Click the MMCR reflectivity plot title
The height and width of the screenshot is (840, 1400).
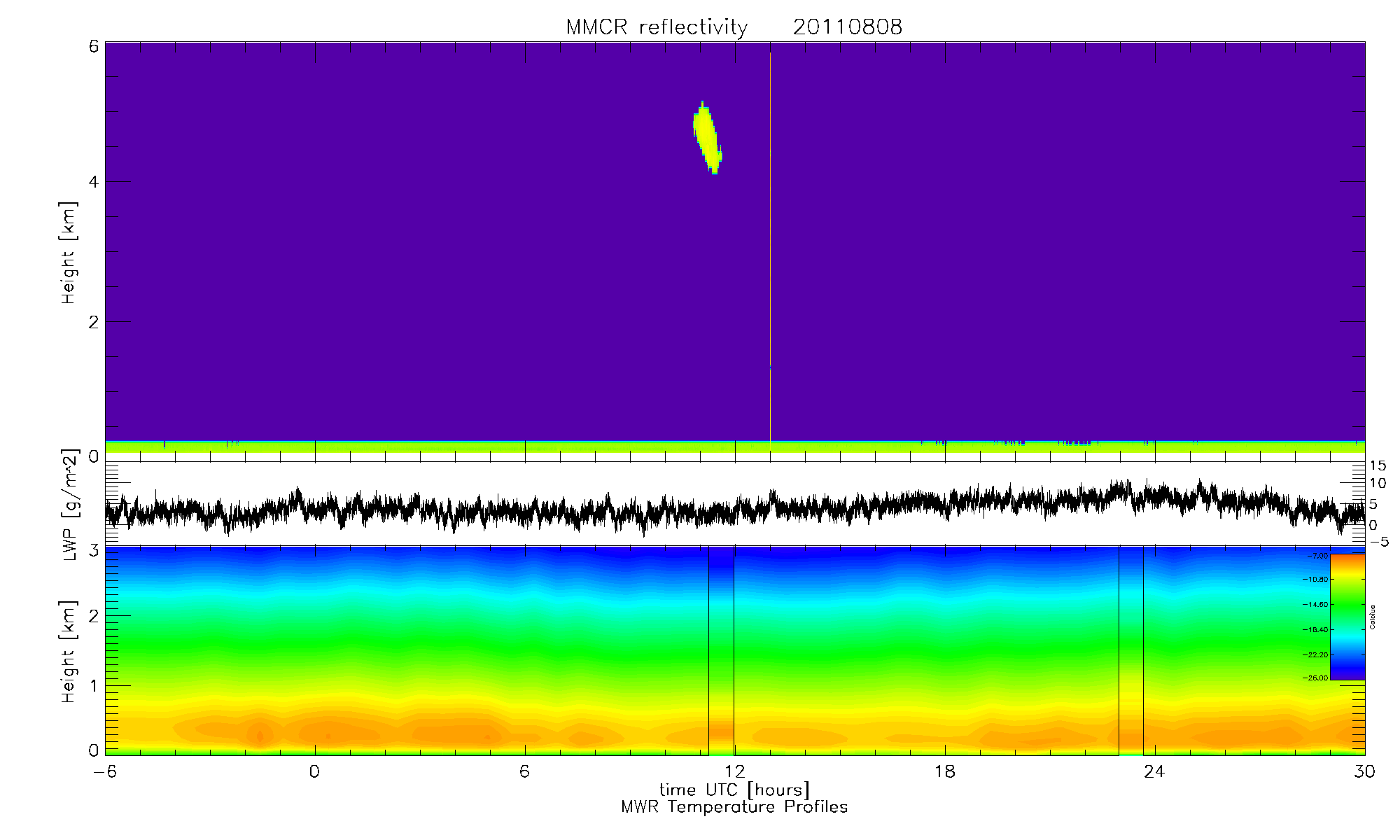pyautogui.click(x=657, y=27)
